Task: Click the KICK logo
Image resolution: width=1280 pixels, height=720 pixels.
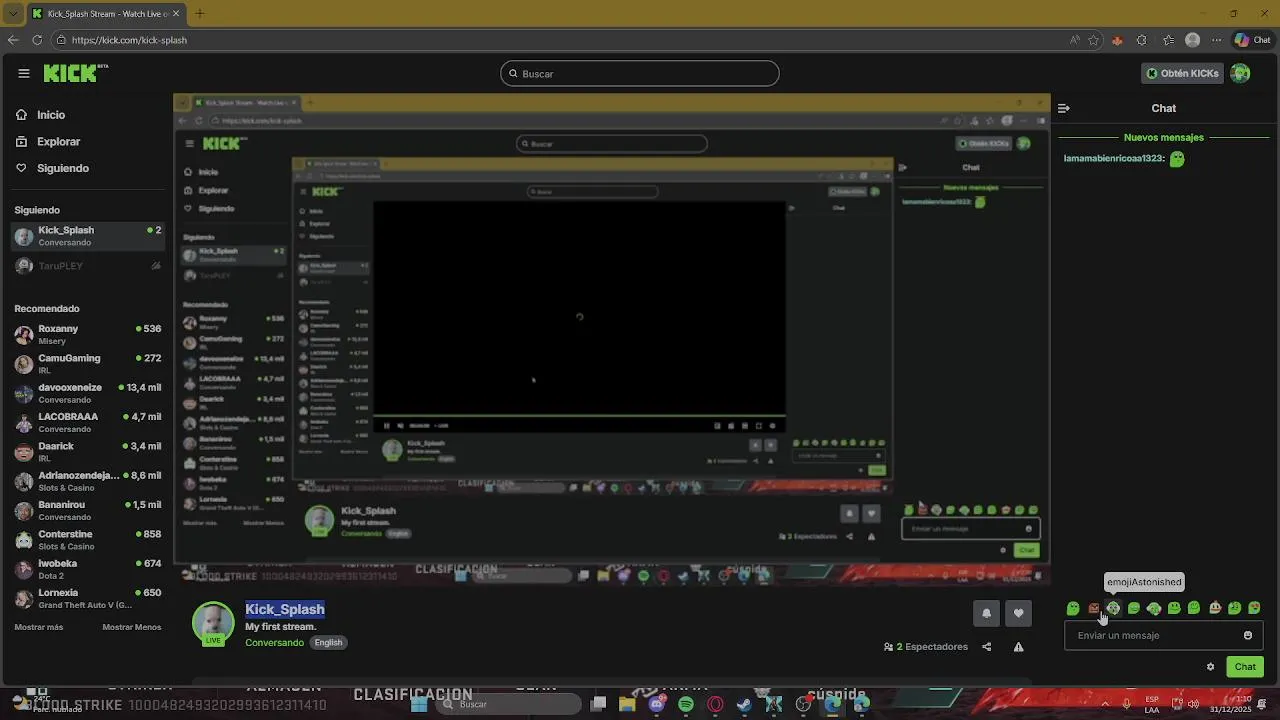Action: tap(75, 73)
